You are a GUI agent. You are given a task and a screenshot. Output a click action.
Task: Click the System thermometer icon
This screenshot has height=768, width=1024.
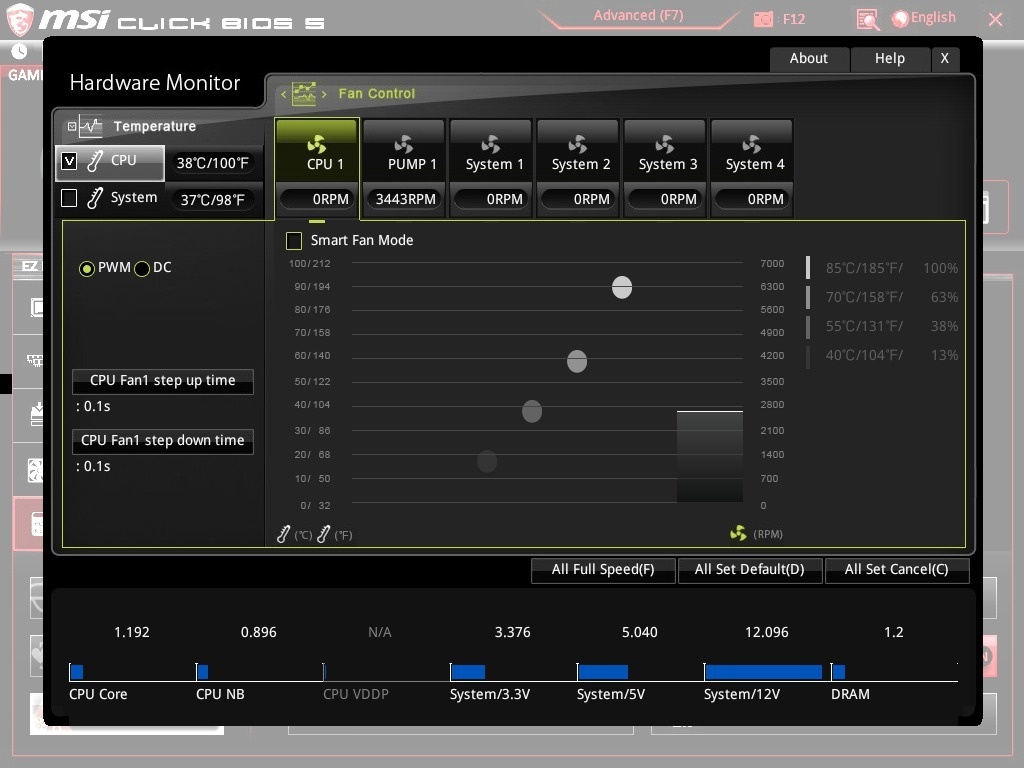95,198
